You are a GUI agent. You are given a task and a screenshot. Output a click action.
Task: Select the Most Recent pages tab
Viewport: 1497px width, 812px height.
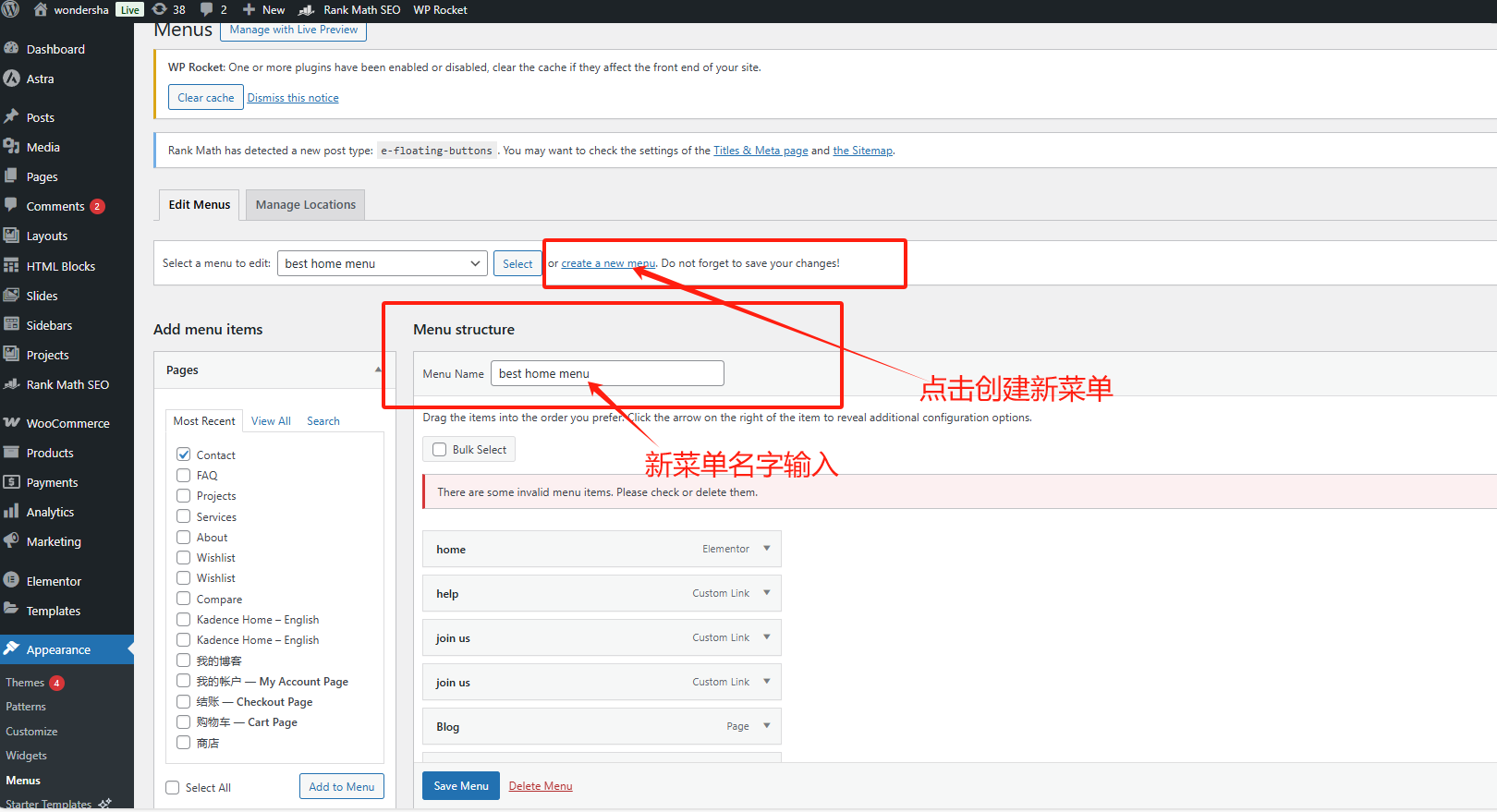click(204, 420)
